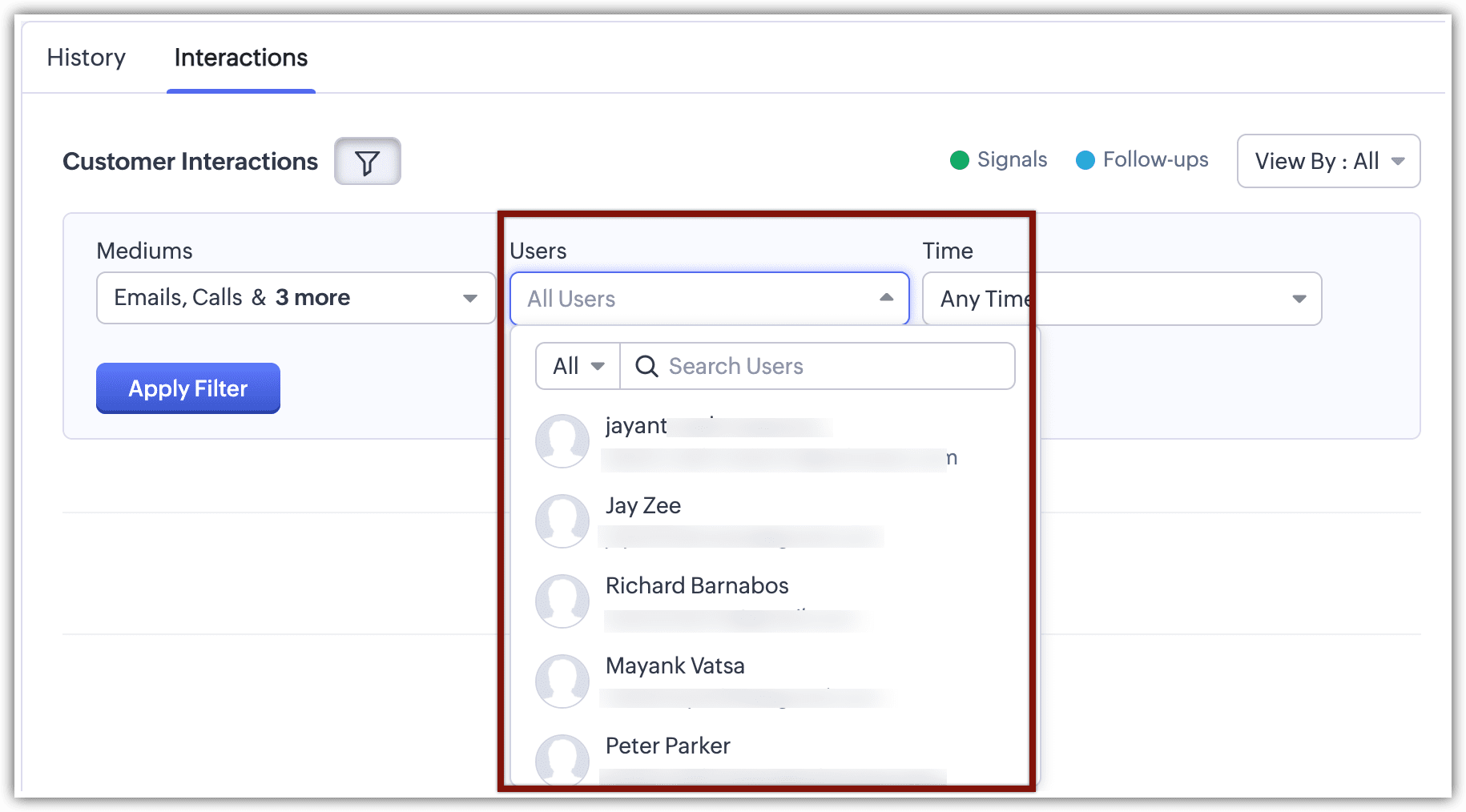The width and height of the screenshot is (1466, 812).
Task: Click the funnel filter icon
Action: [x=367, y=162]
